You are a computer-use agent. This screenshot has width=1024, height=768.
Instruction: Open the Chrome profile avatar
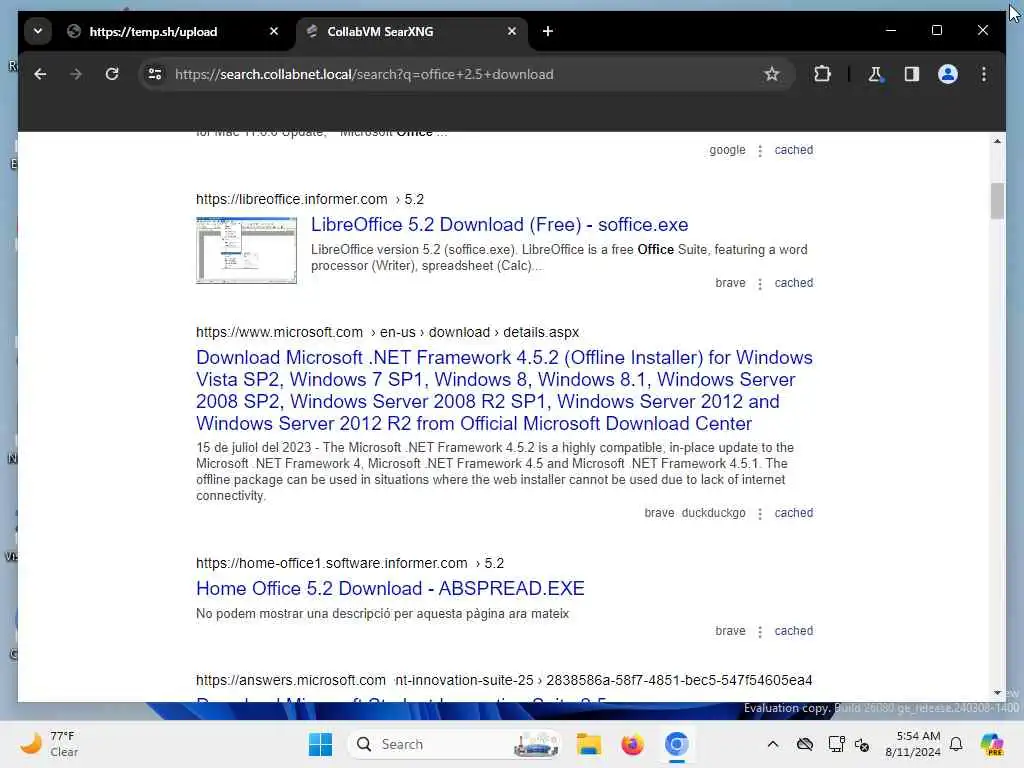[x=948, y=74]
